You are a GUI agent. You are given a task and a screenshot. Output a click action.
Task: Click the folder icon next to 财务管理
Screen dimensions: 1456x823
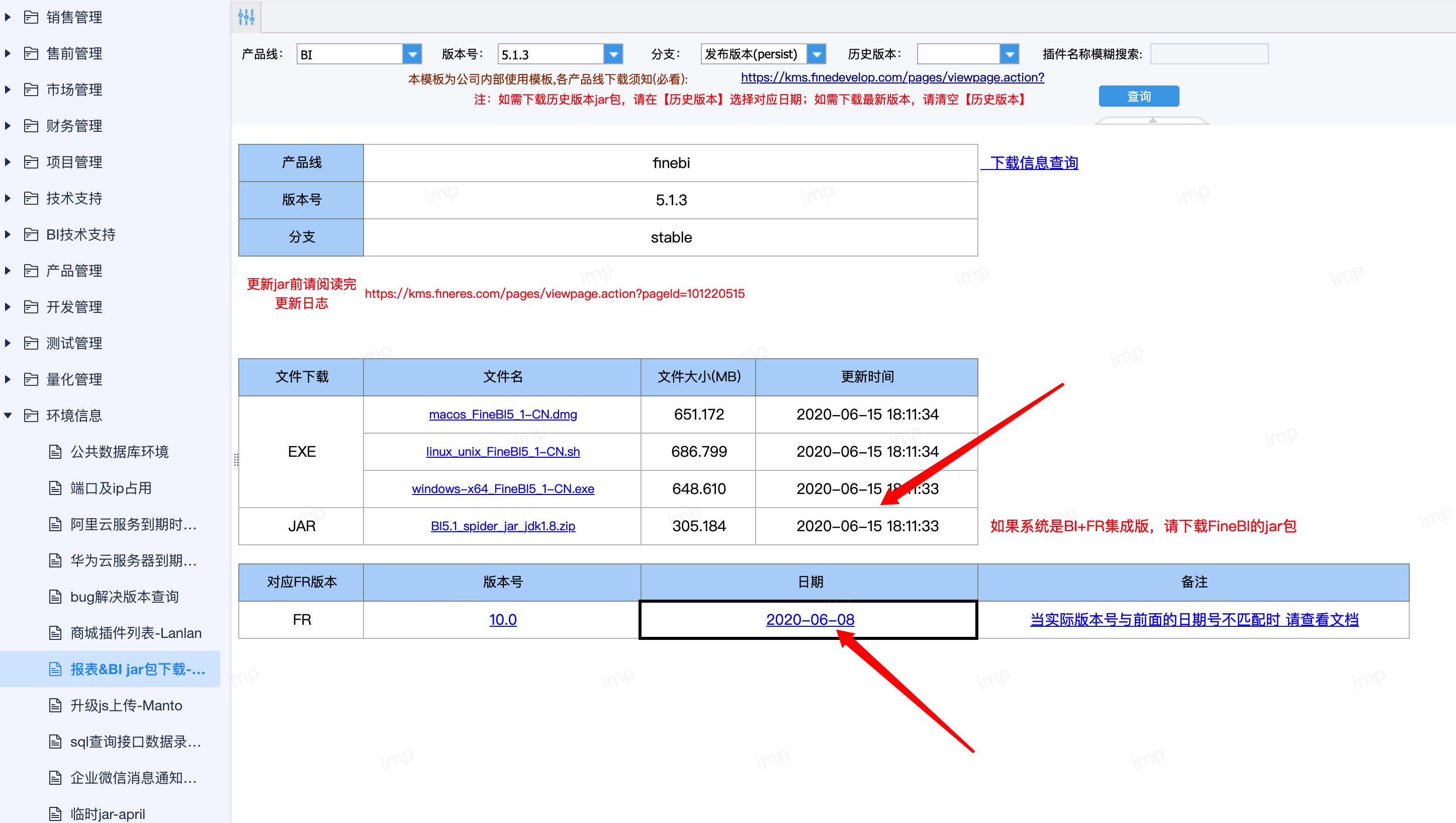31,126
